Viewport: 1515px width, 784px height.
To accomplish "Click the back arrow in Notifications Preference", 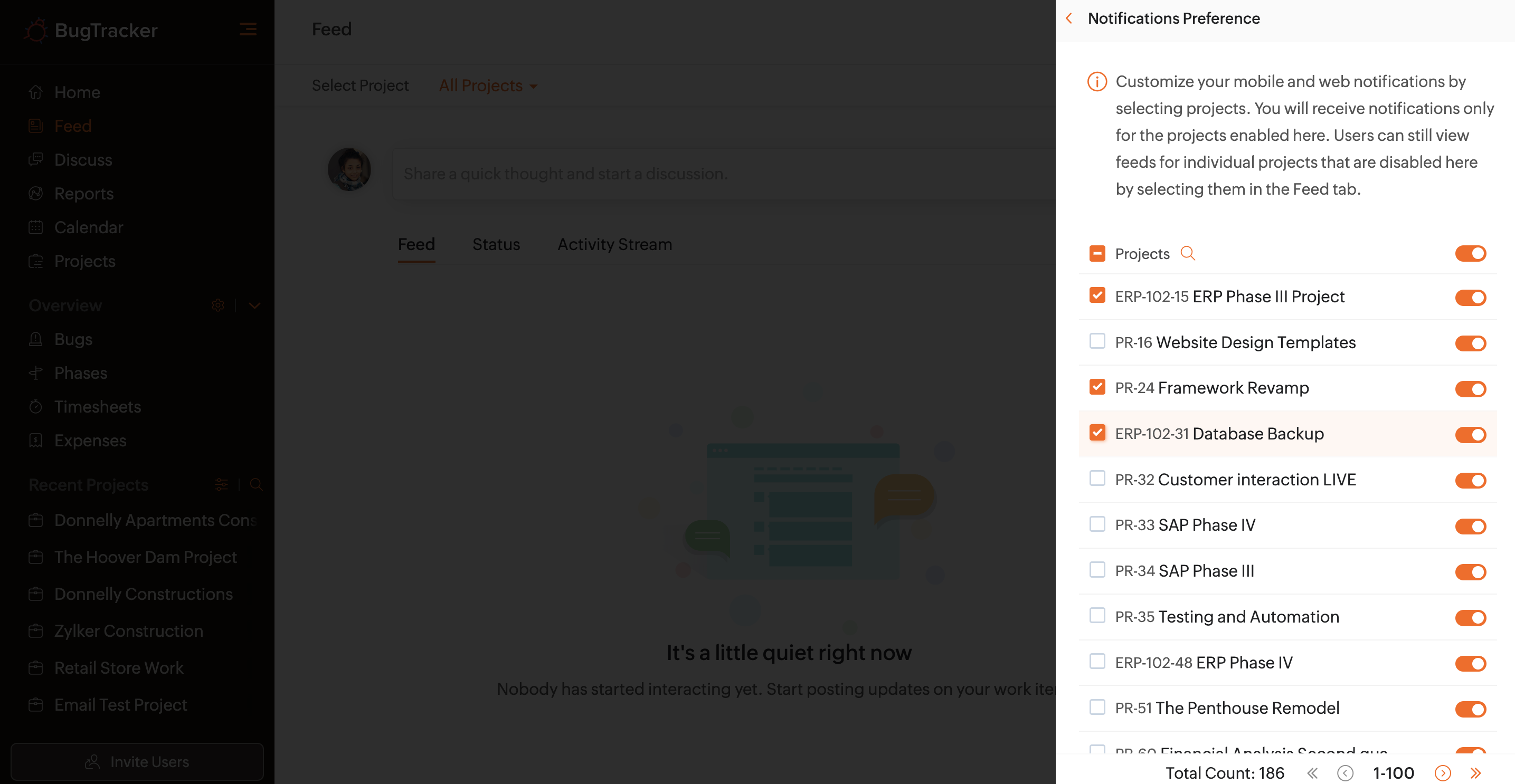I will point(1068,19).
